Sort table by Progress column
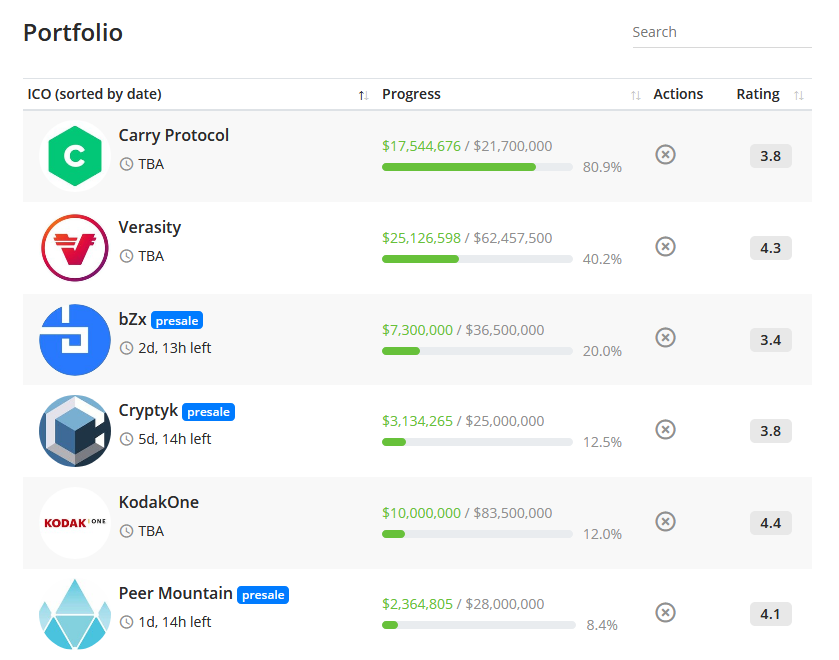This screenshot has width=839, height=660. [635, 95]
